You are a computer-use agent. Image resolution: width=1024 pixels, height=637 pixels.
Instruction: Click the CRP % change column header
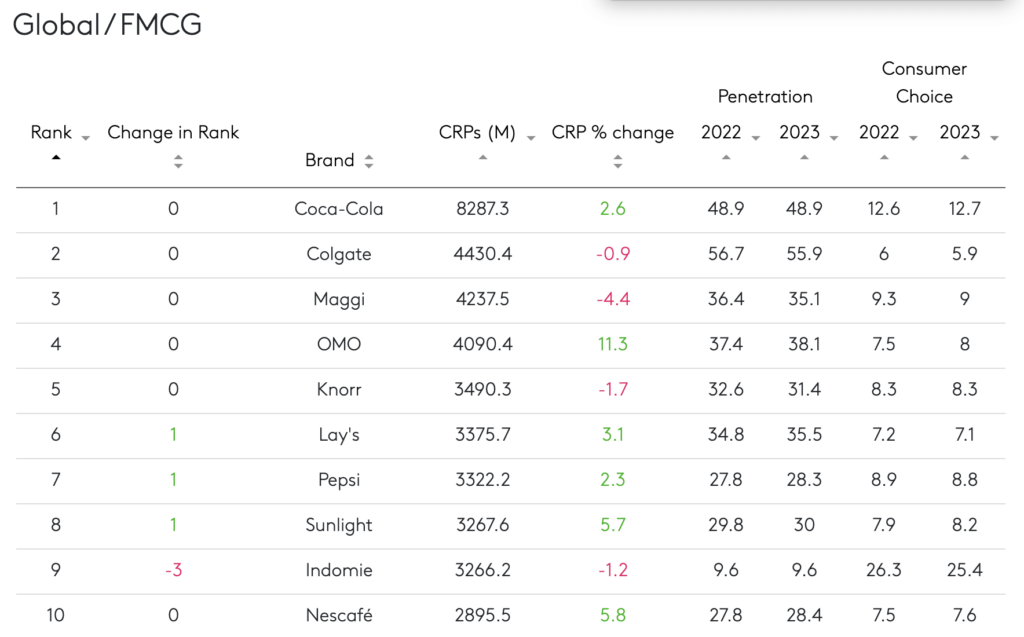[x=613, y=132]
